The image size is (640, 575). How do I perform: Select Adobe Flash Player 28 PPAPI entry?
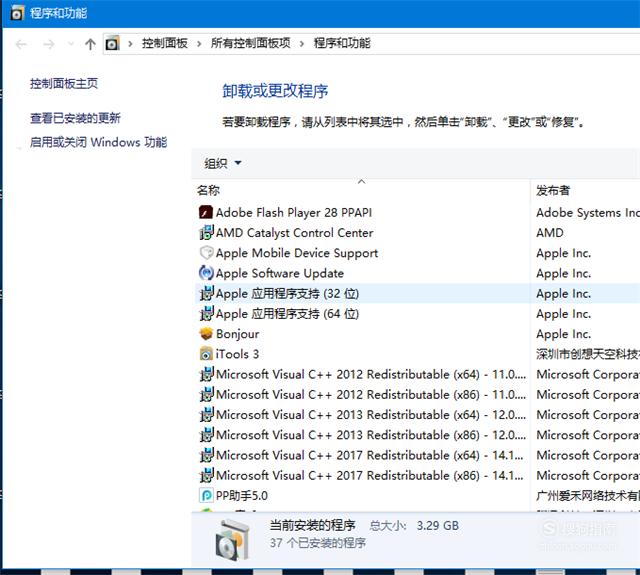click(x=294, y=212)
